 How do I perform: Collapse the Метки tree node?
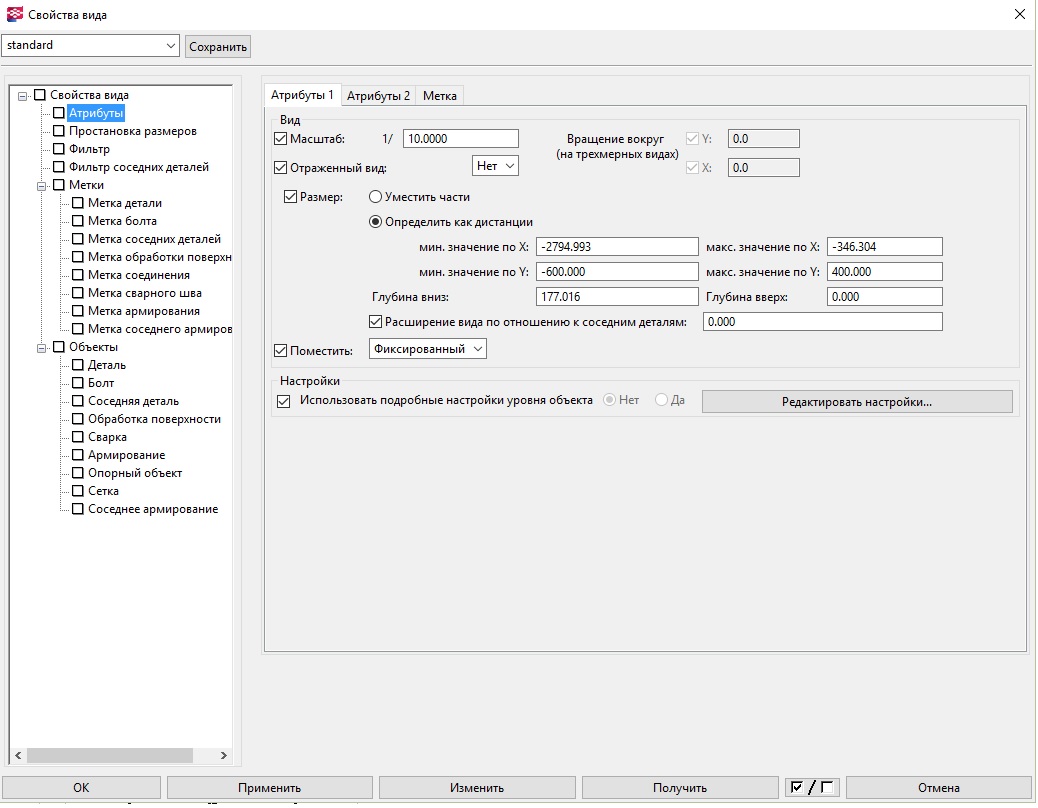point(42,185)
